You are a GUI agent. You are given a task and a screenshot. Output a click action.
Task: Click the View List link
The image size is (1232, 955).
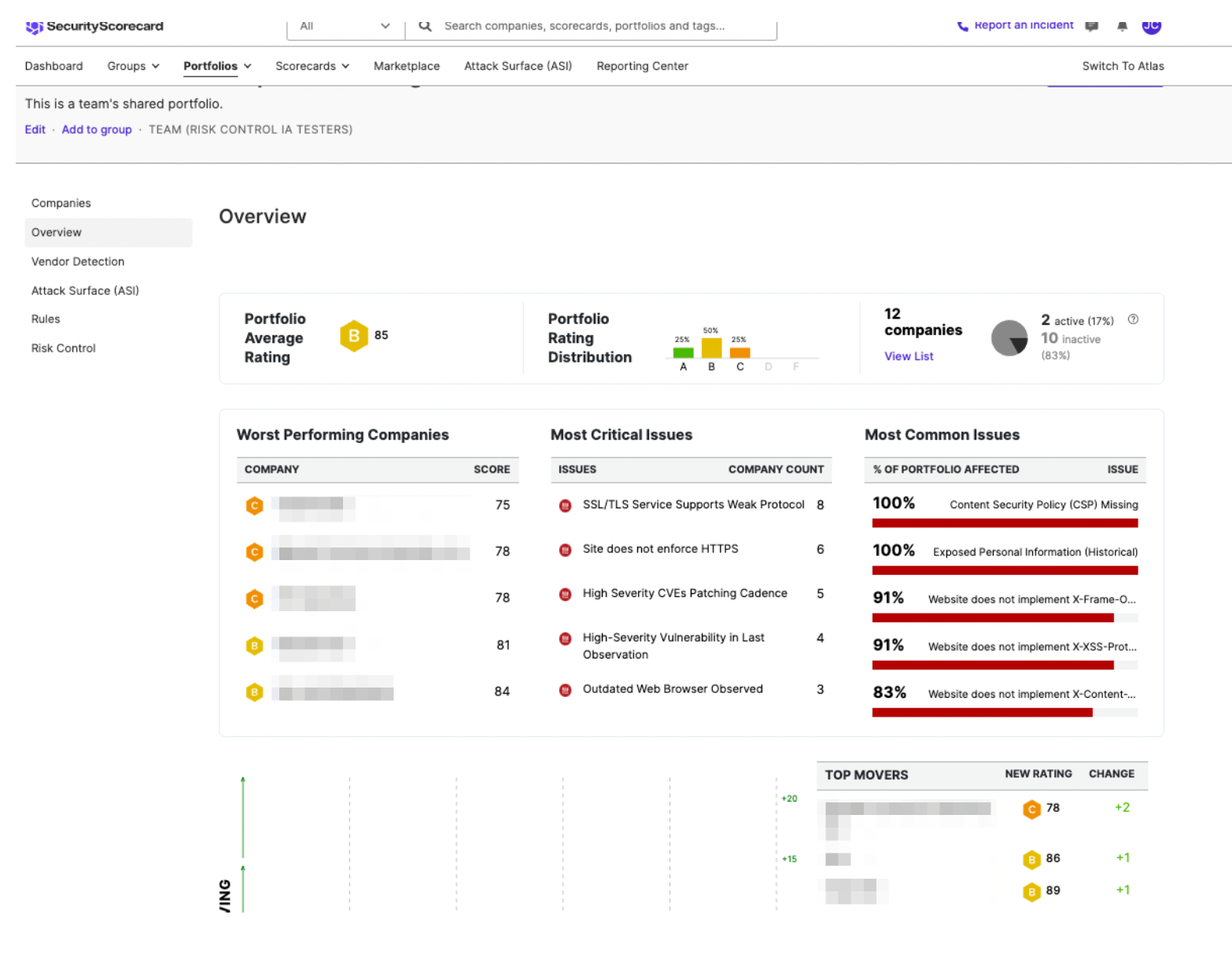(x=909, y=356)
